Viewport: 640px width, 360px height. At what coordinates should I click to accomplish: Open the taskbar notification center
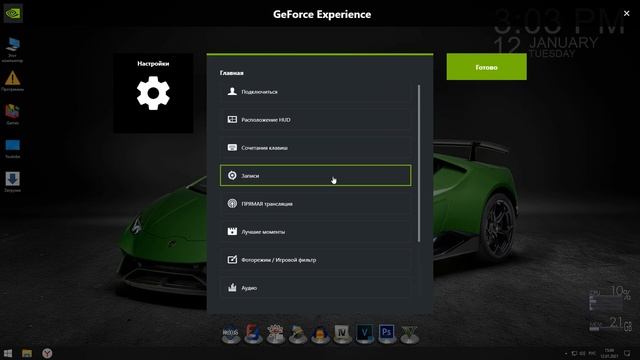627,353
